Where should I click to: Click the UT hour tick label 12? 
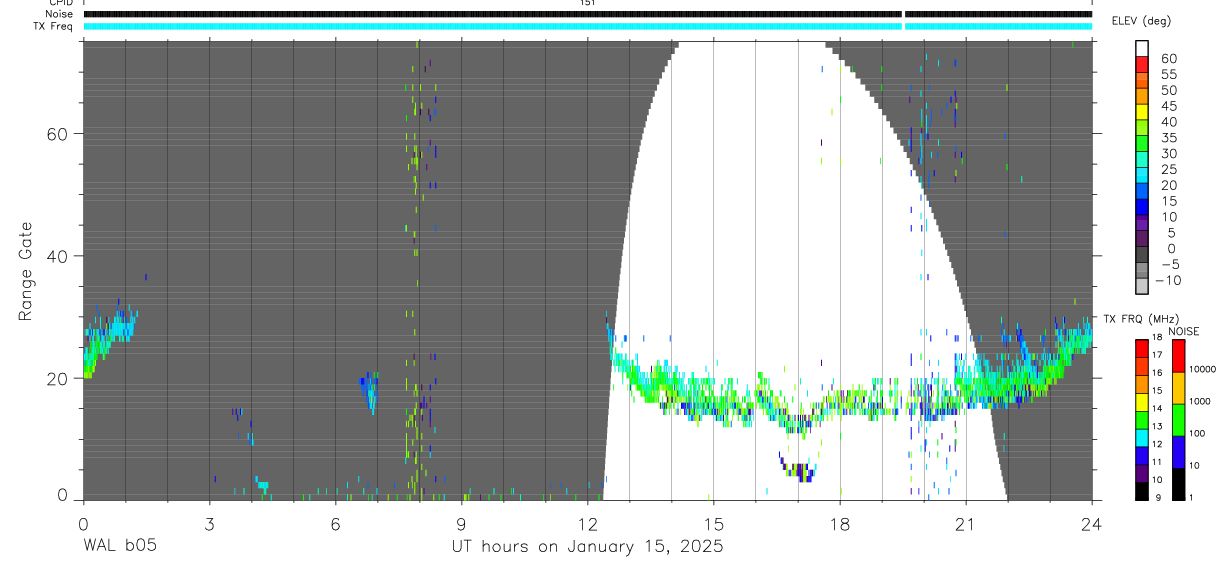587,523
